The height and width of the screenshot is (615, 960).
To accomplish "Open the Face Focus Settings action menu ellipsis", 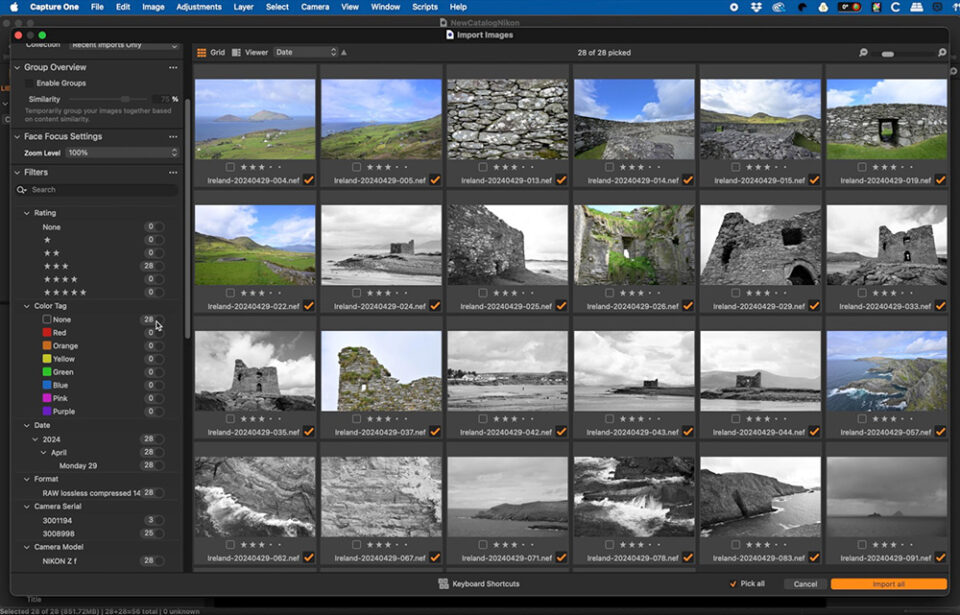I will [172, 136].
